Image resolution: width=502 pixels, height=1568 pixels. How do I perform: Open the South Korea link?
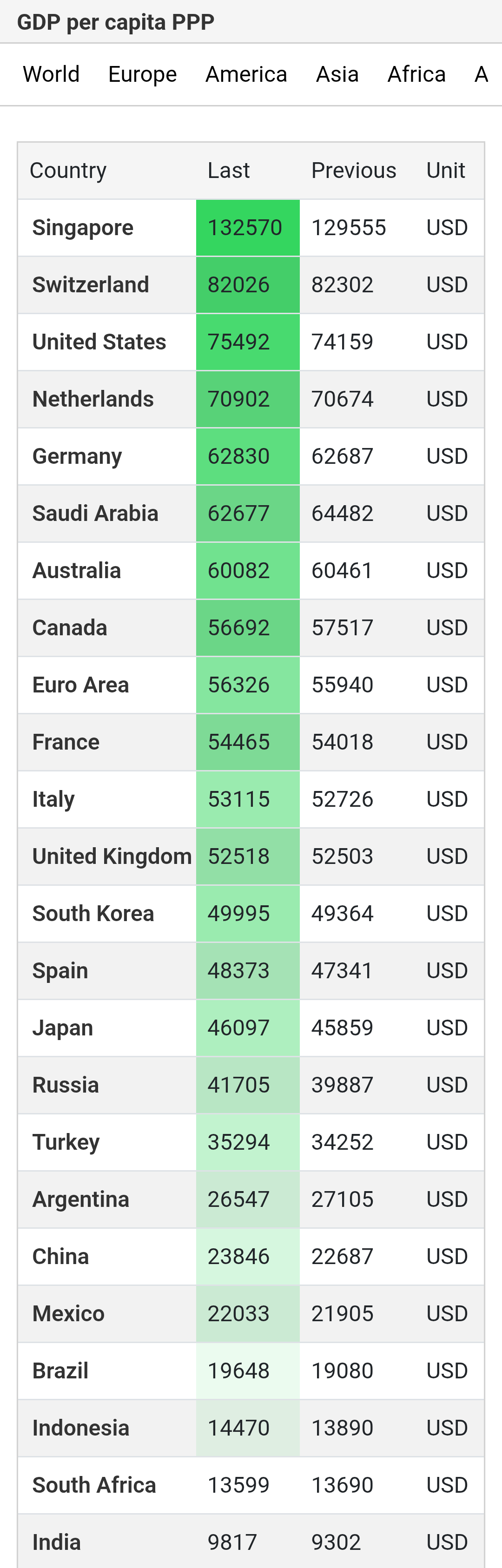pyautogui.click(x=93, y=914)
